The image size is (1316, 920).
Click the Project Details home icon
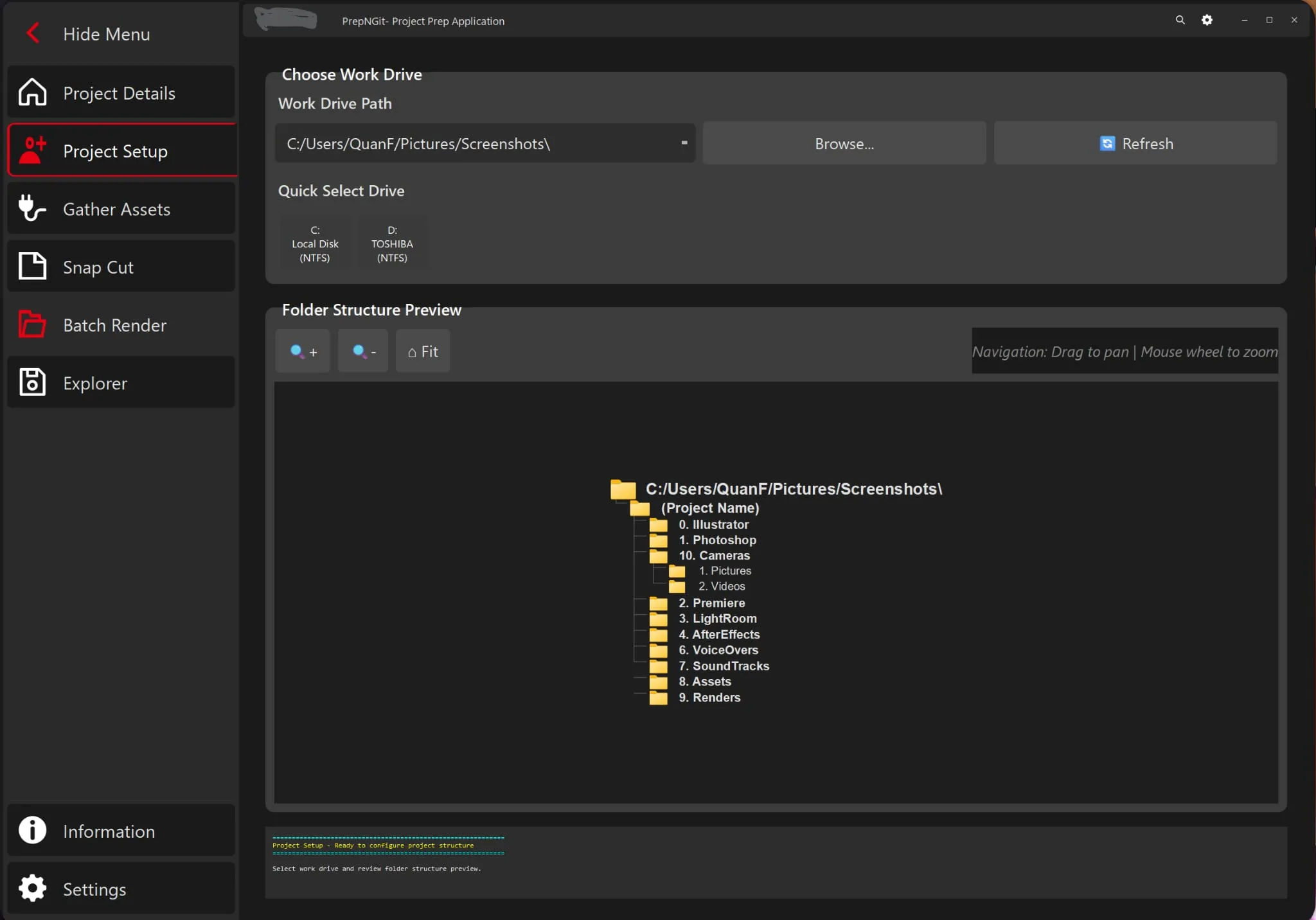coord(32,93)
